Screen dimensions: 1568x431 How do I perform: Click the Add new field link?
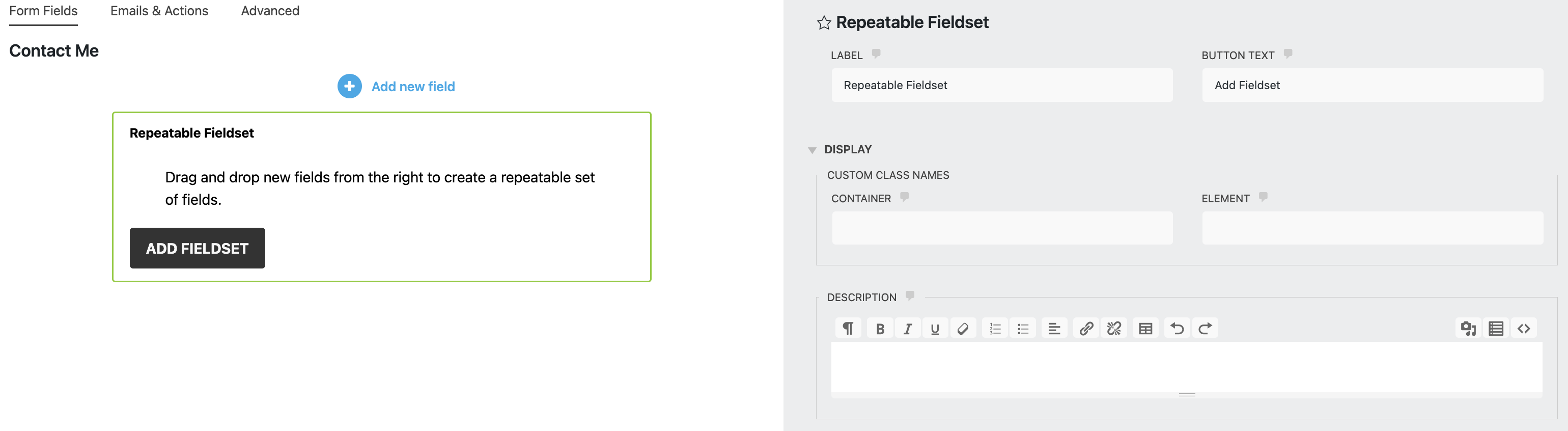[413, 87]
